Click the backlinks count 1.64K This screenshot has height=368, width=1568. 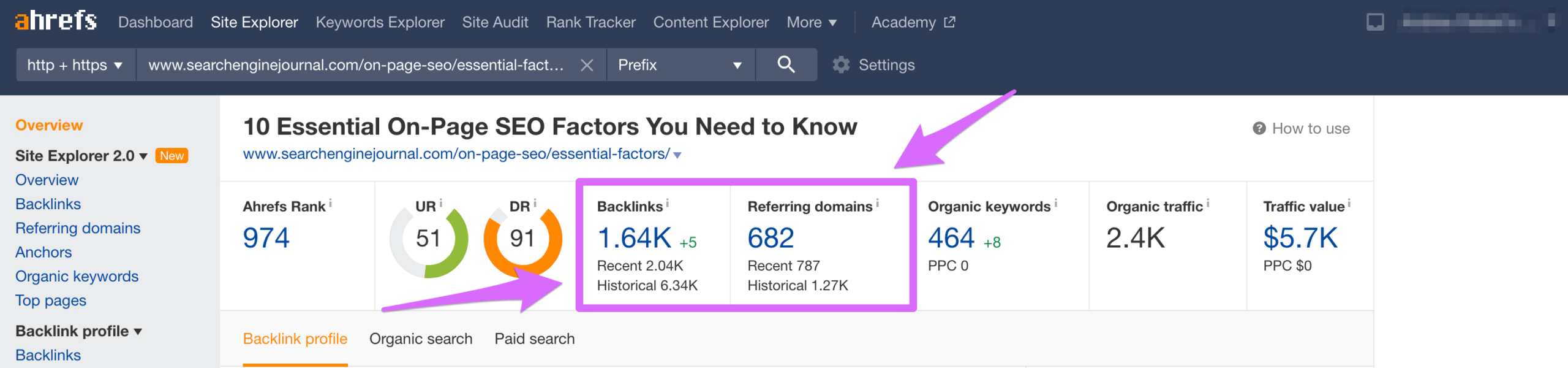click(x=635, y=238)
